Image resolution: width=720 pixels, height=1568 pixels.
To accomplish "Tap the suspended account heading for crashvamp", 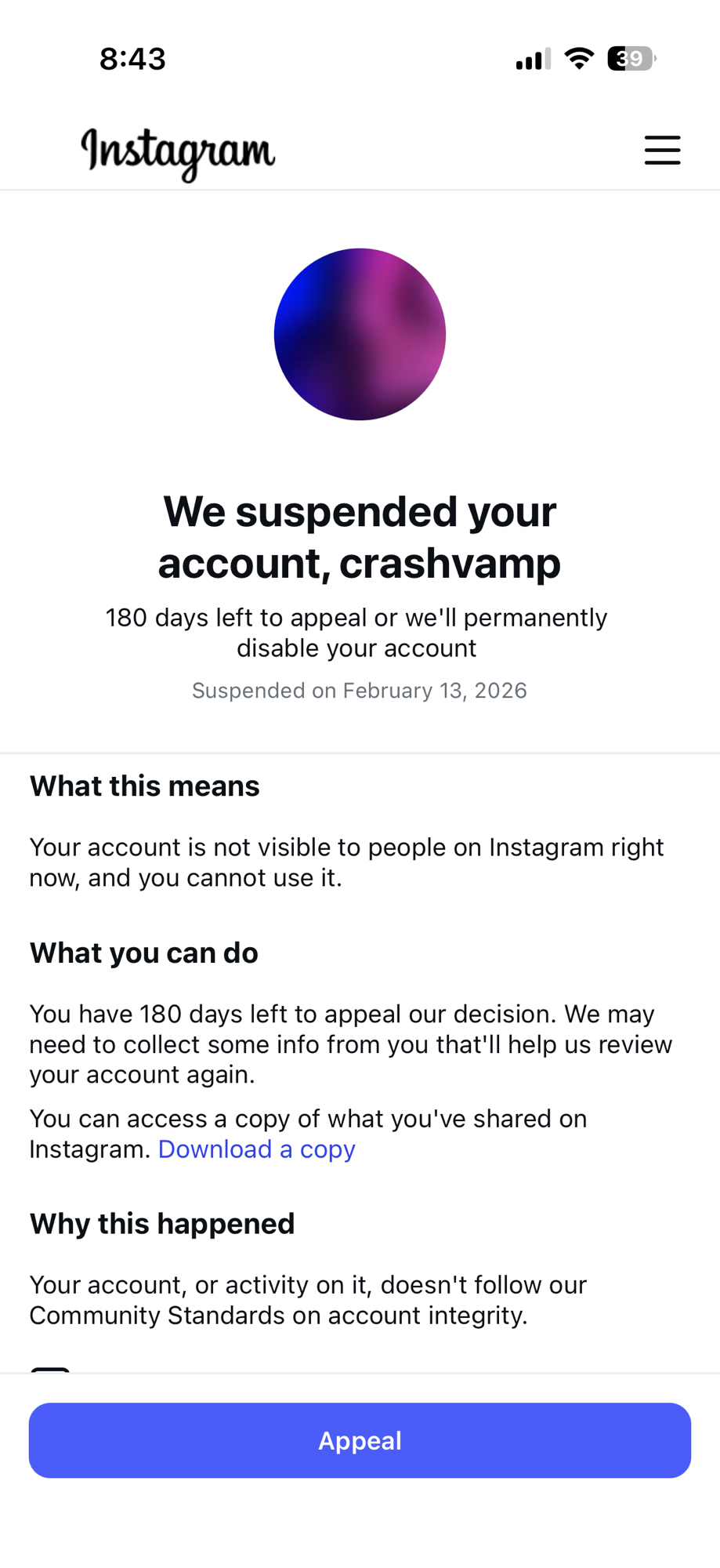I will click(360, 537).
